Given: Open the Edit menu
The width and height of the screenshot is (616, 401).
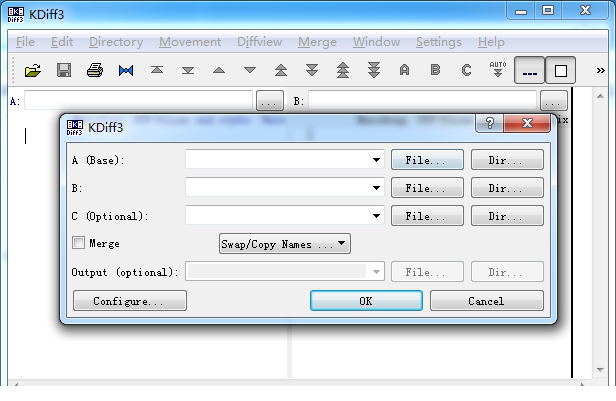Looking at the screenshot, I should pos(62,42).
